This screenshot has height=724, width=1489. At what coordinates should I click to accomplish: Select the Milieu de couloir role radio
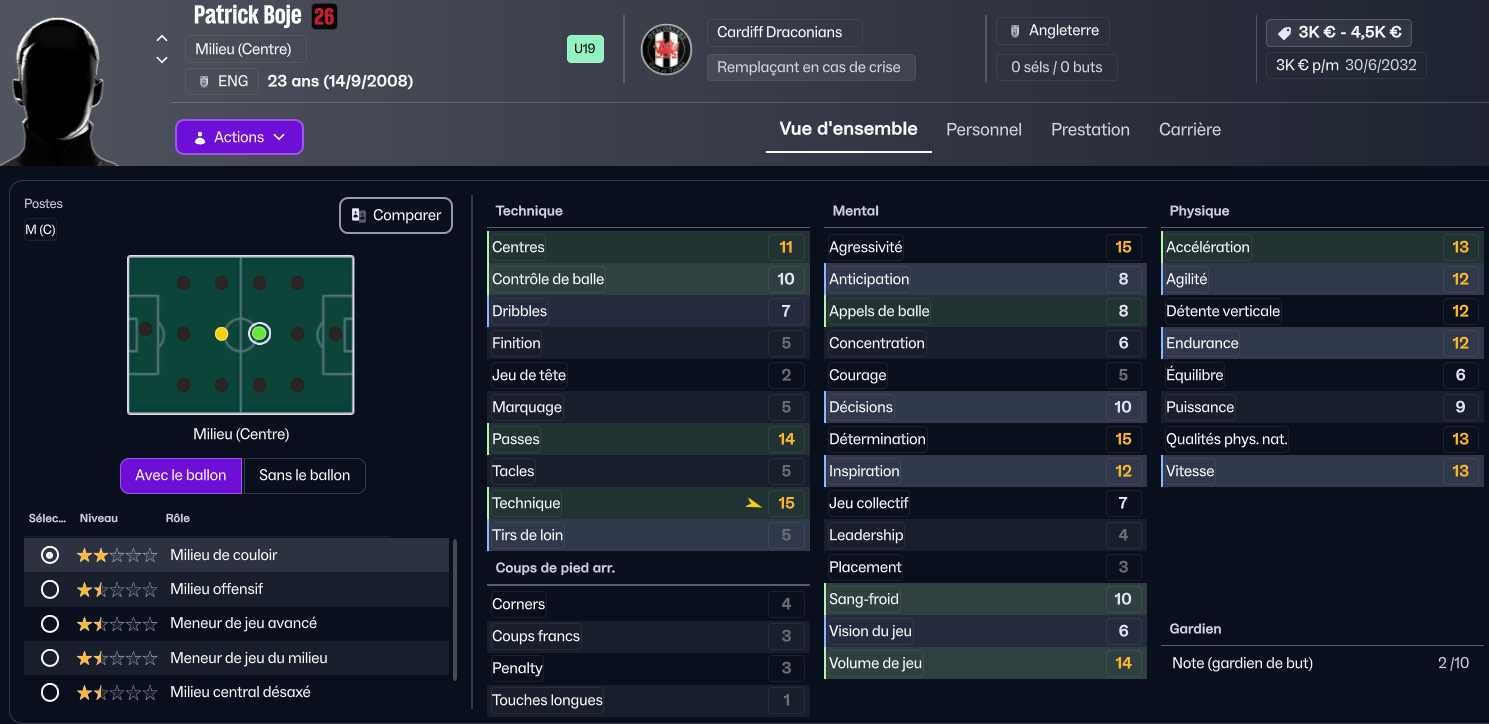tap(50, 555)
